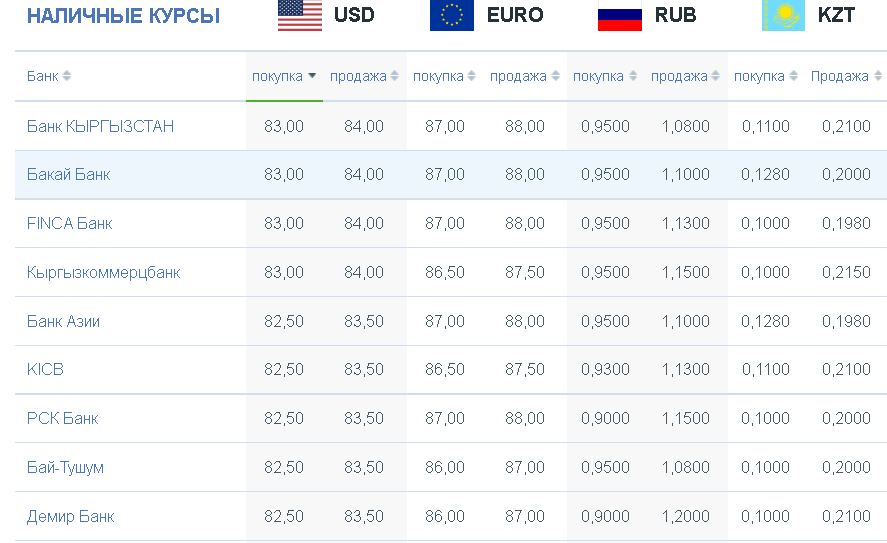Sort by USD продажа column header

pos(364,76)
